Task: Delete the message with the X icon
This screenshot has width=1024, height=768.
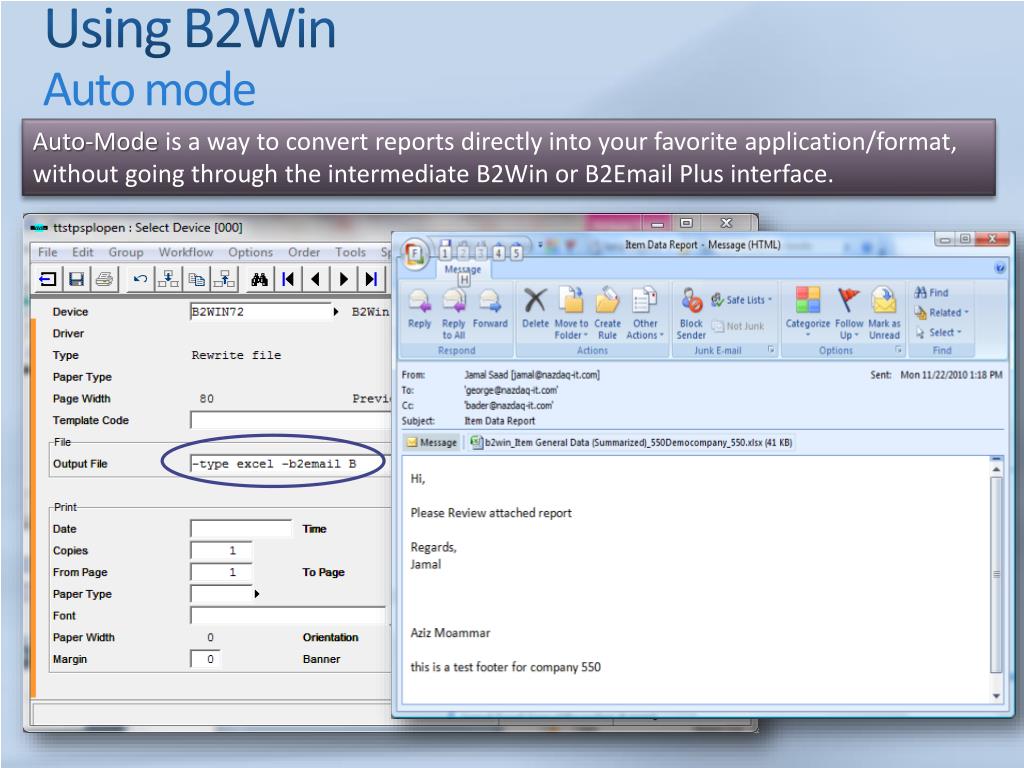Action: 535,309
